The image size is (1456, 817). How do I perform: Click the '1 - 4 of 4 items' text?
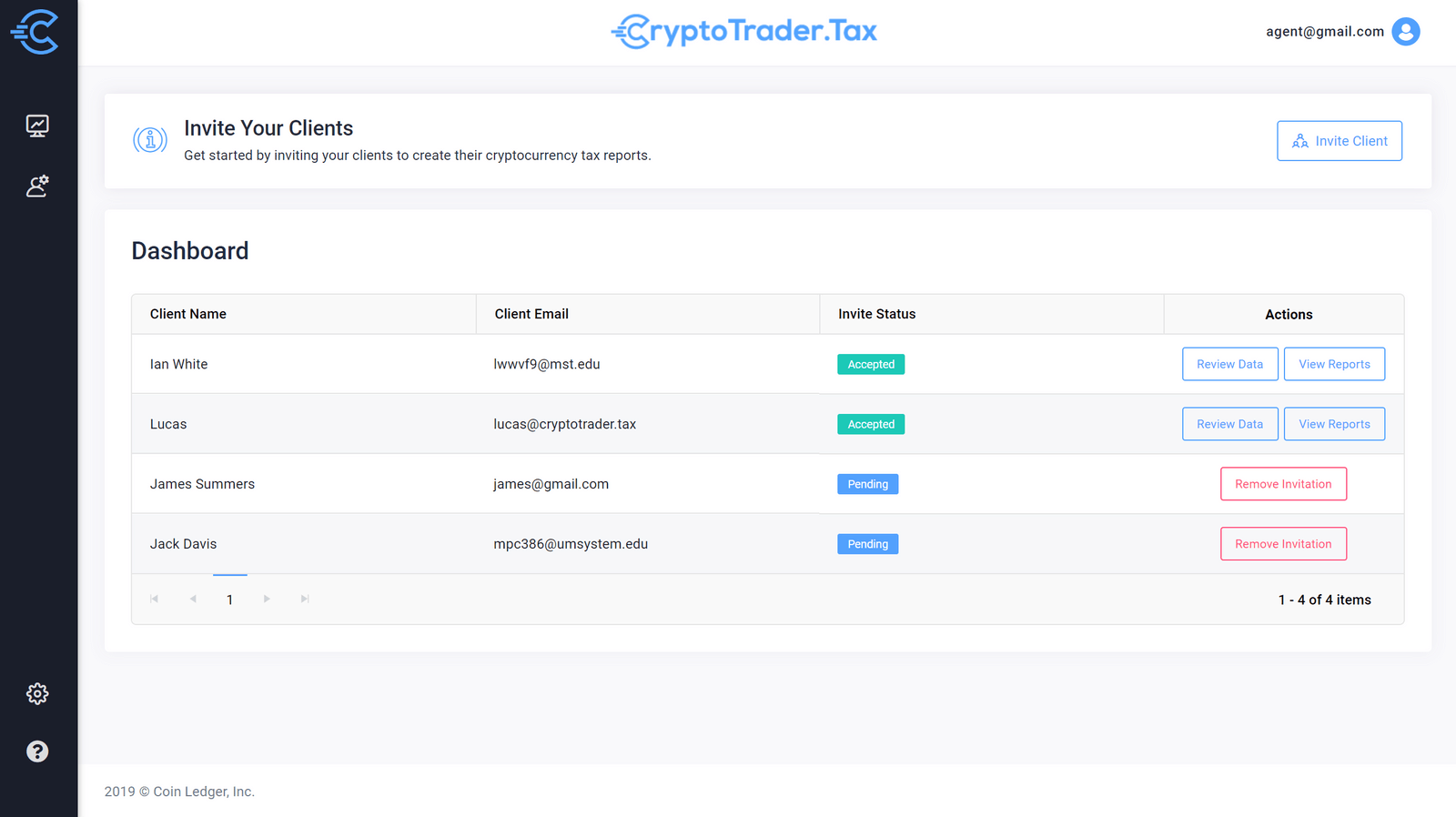[x=1324, y=600]
